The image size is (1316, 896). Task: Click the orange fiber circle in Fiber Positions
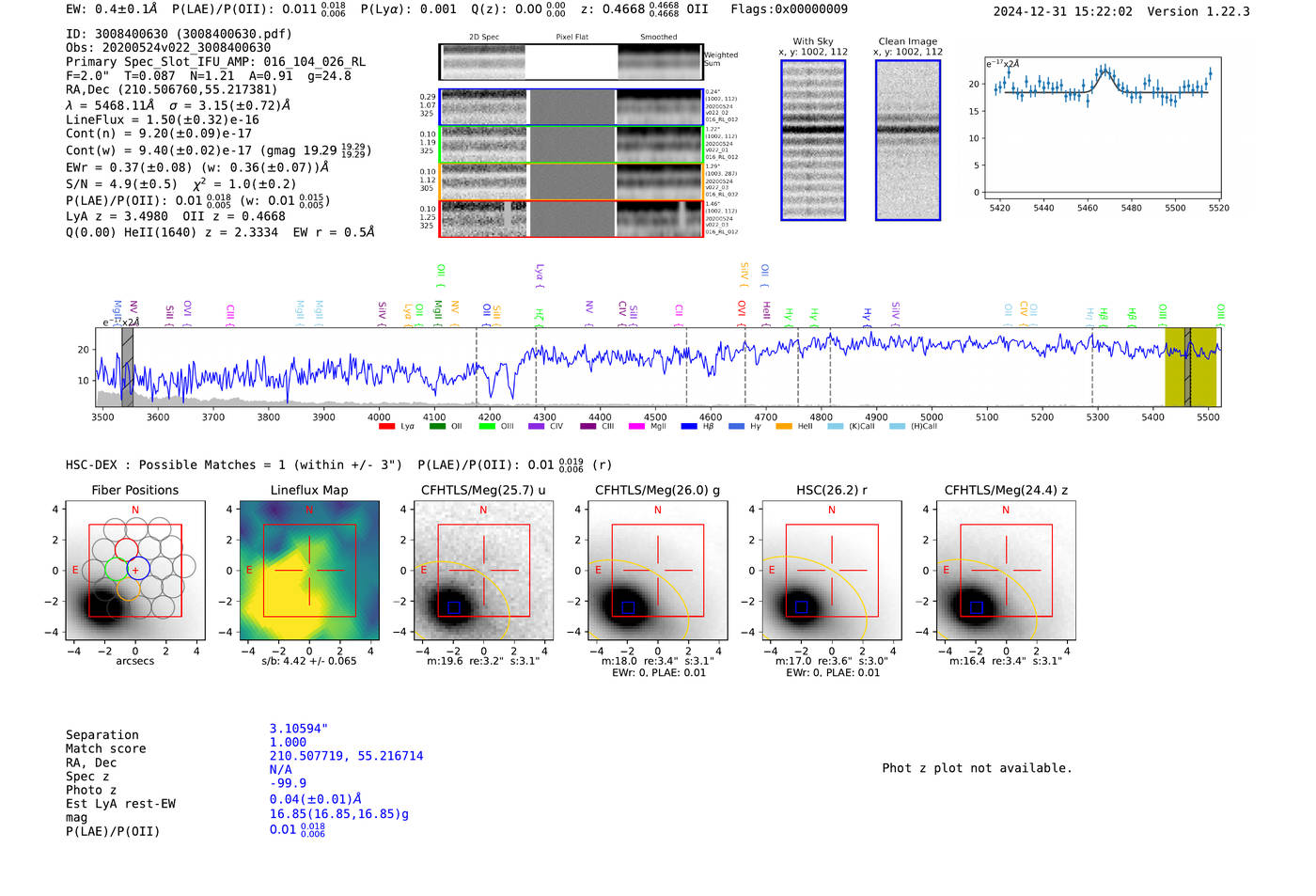129,589
